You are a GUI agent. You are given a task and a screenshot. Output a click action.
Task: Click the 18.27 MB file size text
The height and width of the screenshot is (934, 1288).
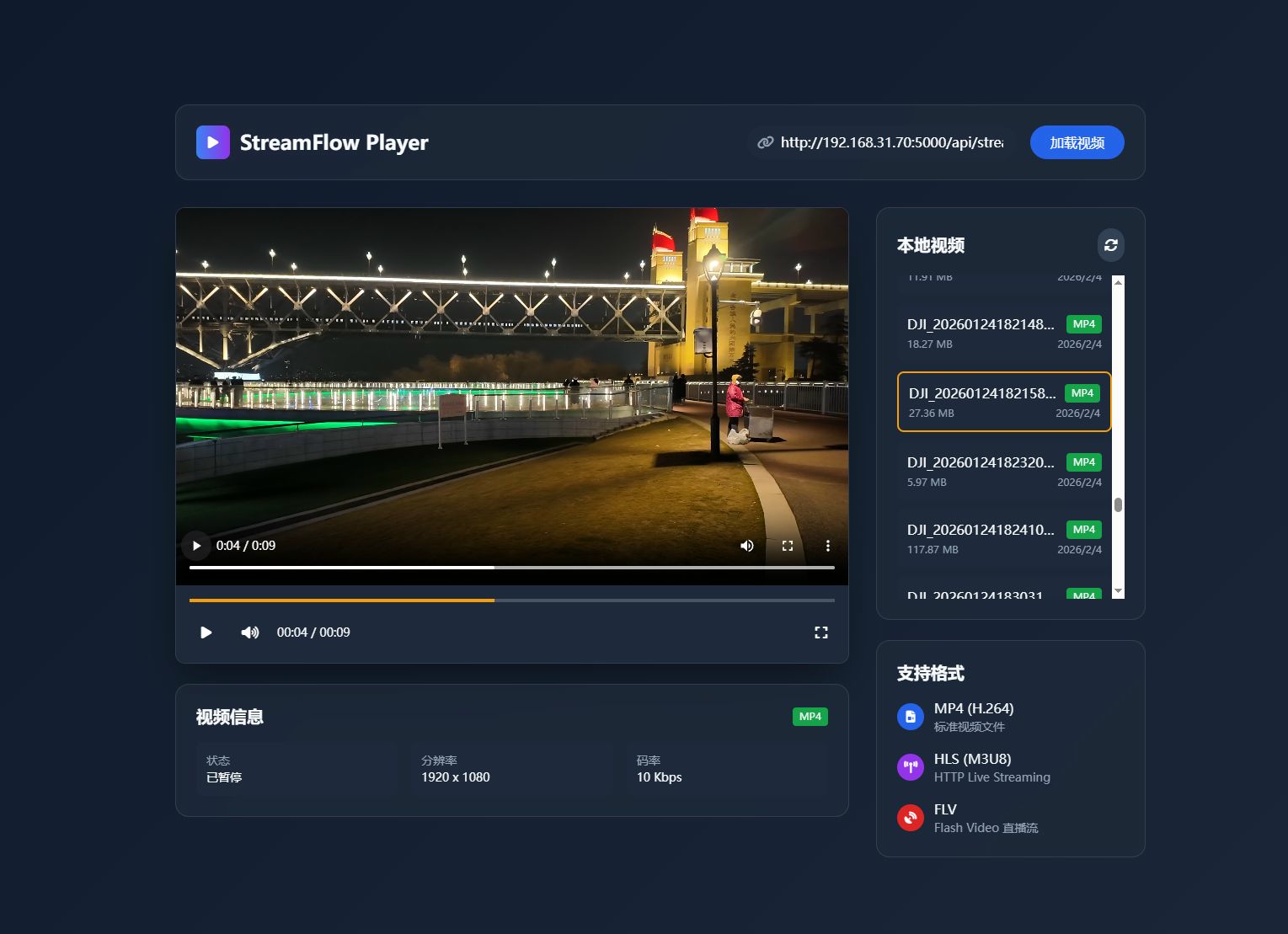[x=930, y=344]
